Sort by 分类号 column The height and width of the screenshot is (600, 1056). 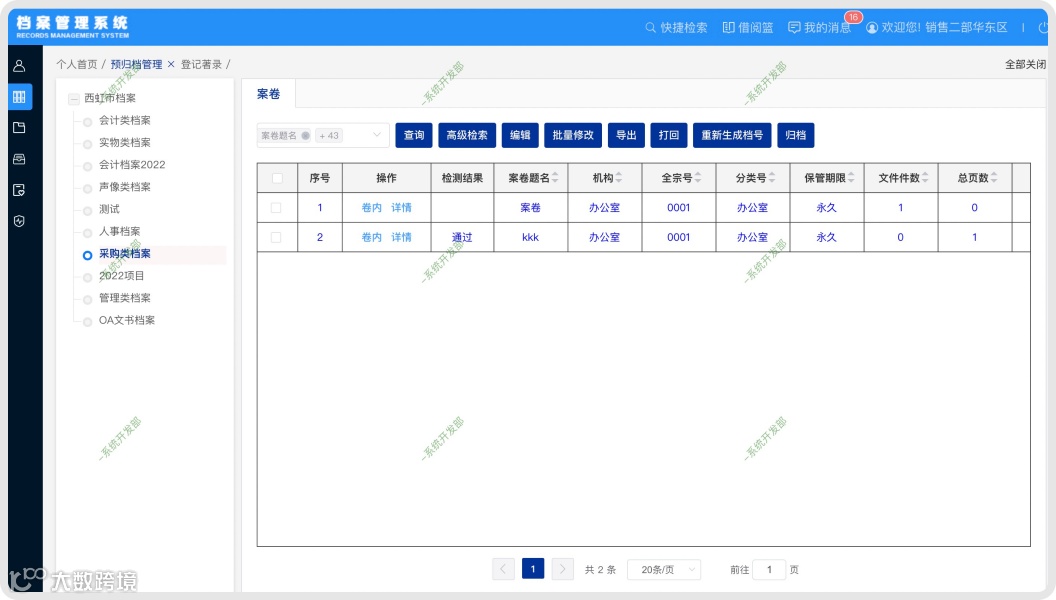[x=772, y=178]
